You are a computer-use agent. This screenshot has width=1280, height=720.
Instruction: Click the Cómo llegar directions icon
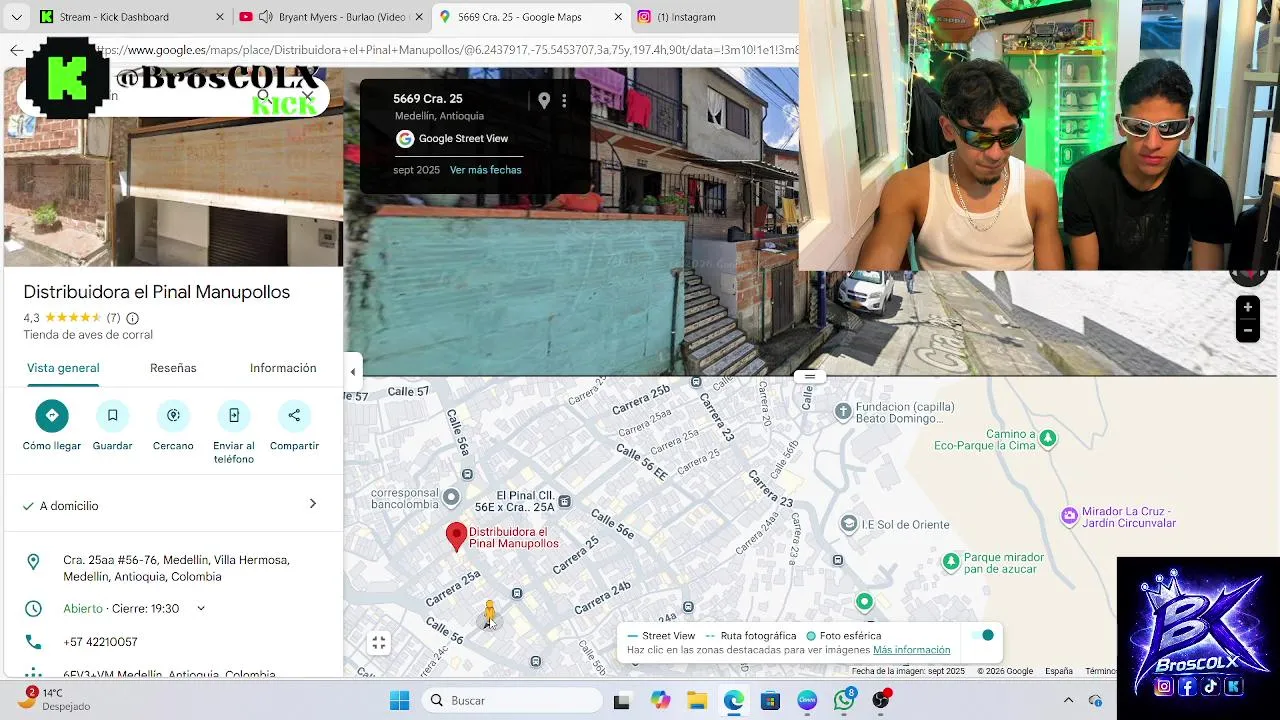(52, 415)
